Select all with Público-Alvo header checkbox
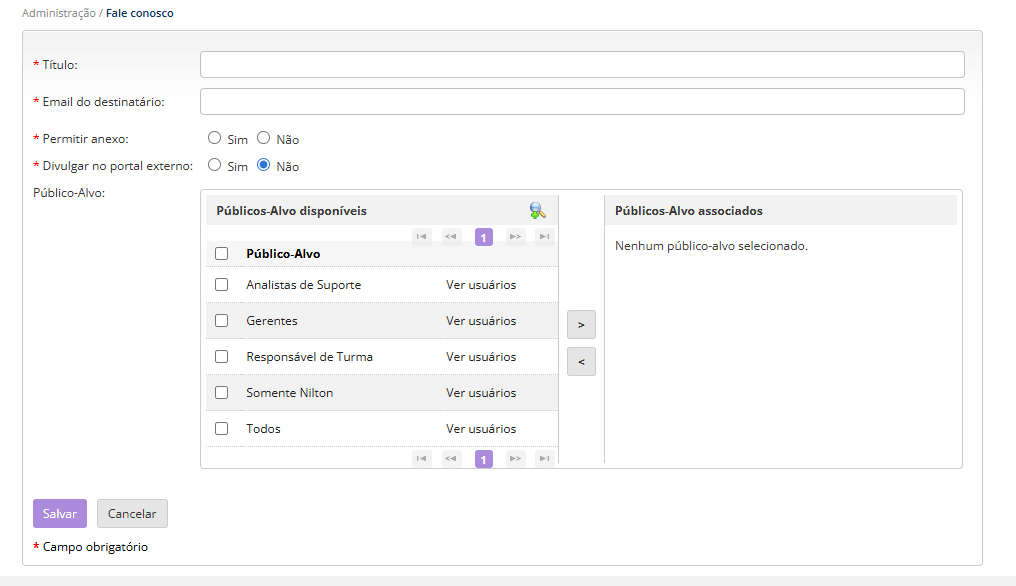The width and height of the screenshot is (1016, 586). pos(222,254)
